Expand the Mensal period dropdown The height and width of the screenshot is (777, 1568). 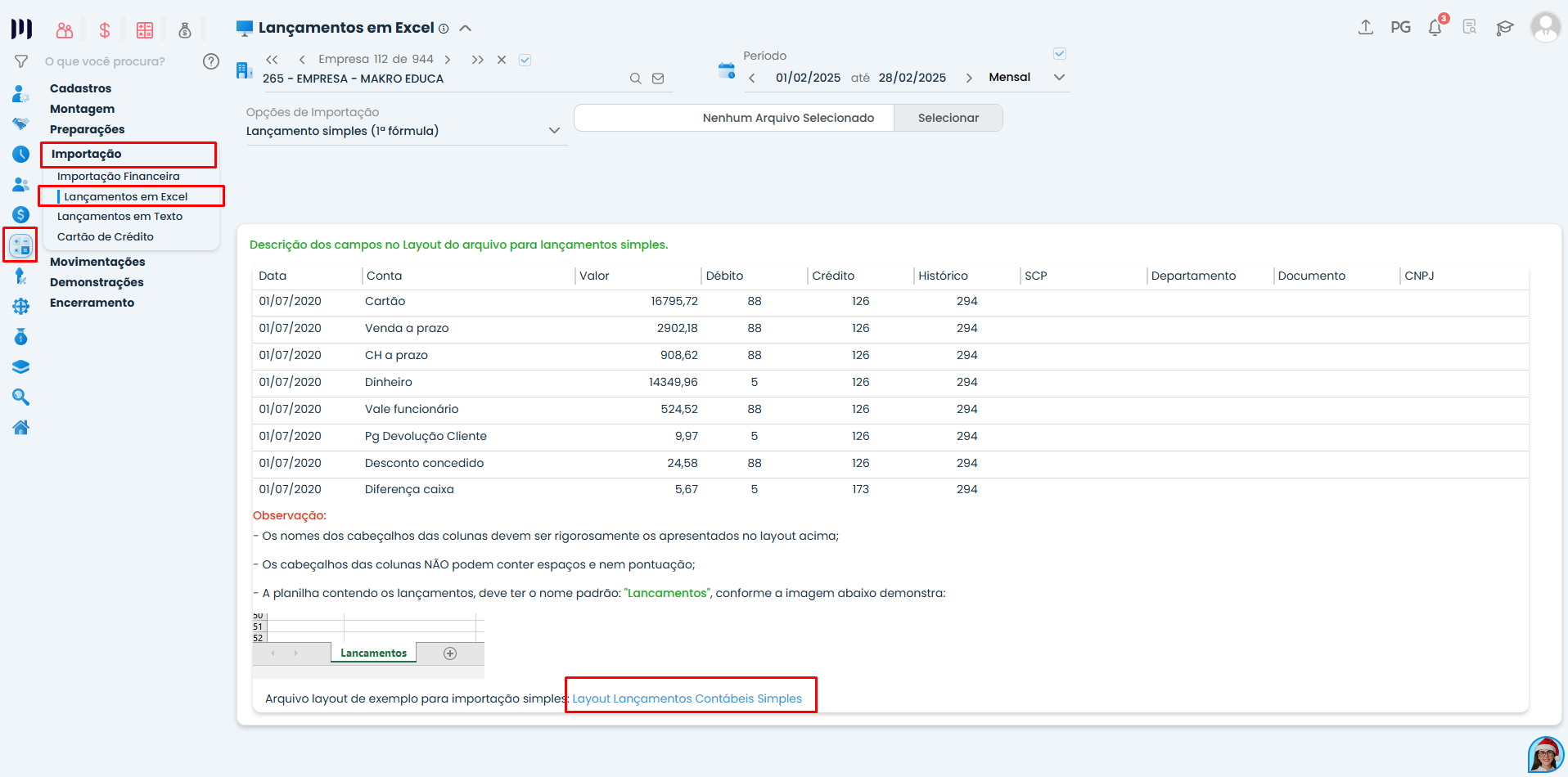point(1059,77)
